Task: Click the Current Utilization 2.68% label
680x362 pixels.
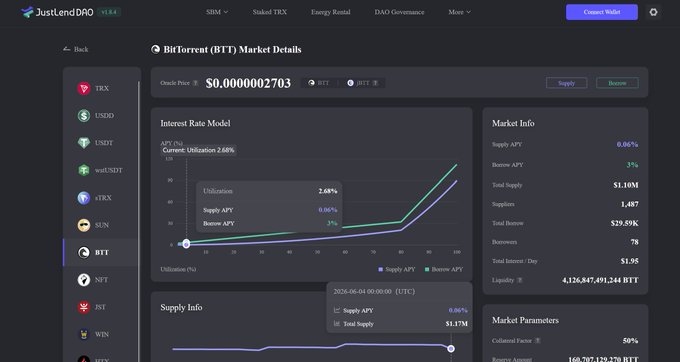Action: point(198,150)
